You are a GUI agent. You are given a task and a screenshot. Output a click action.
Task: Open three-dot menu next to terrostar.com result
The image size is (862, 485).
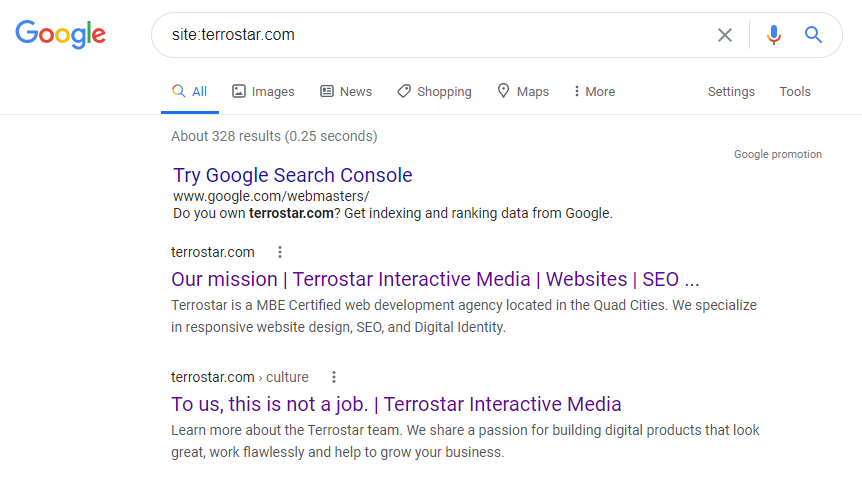[x=280, y=252]
